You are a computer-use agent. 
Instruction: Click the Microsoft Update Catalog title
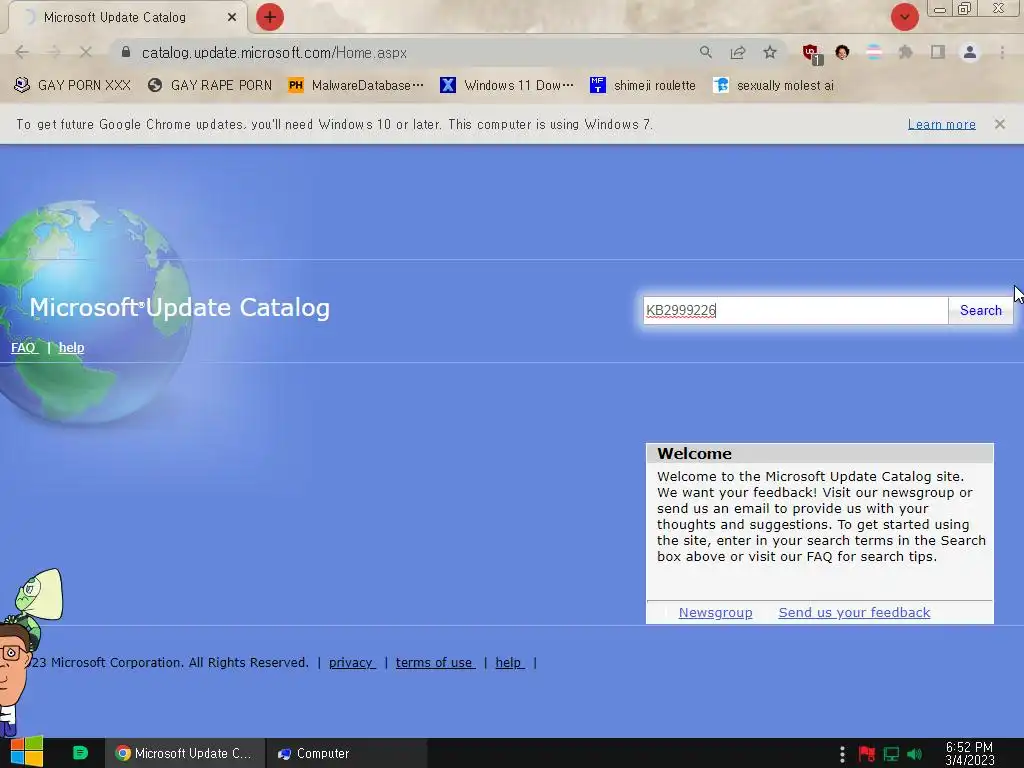[180, 308]
